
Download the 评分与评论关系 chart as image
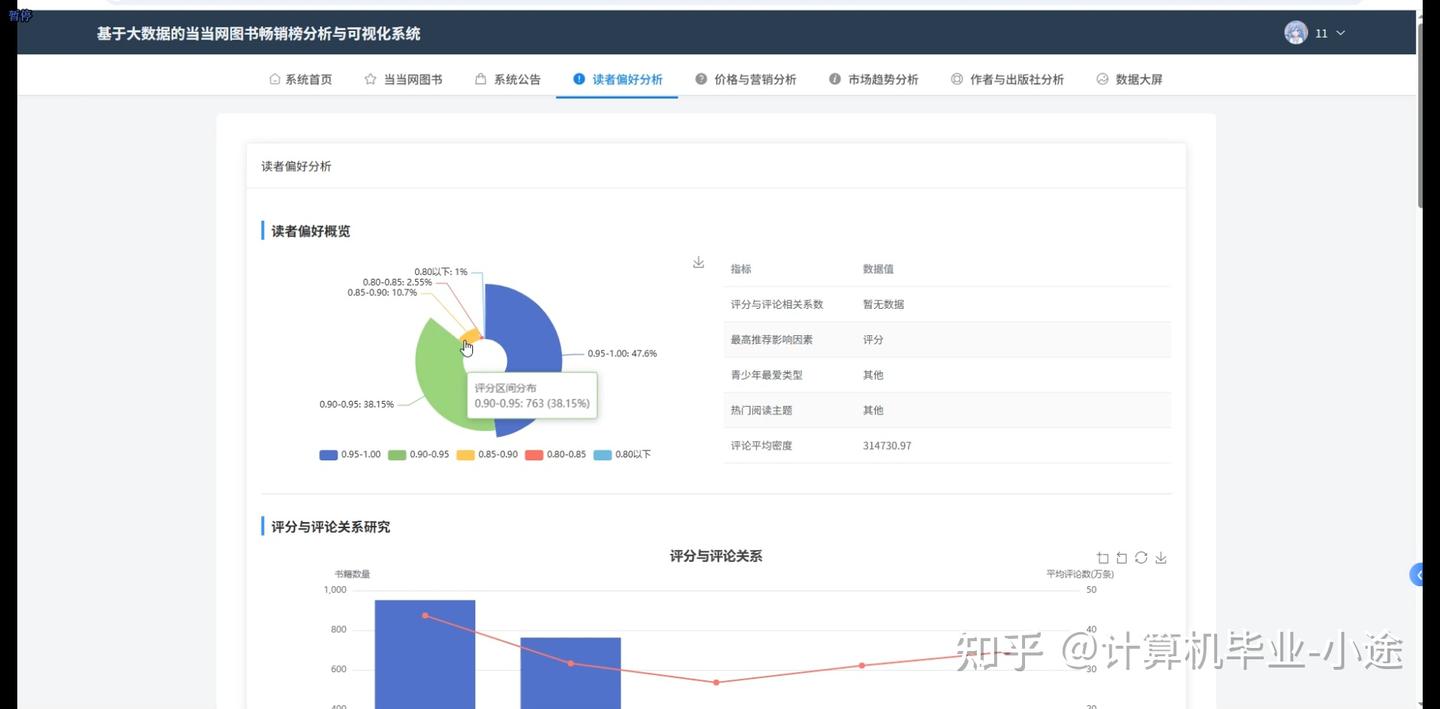point(1160,558)
